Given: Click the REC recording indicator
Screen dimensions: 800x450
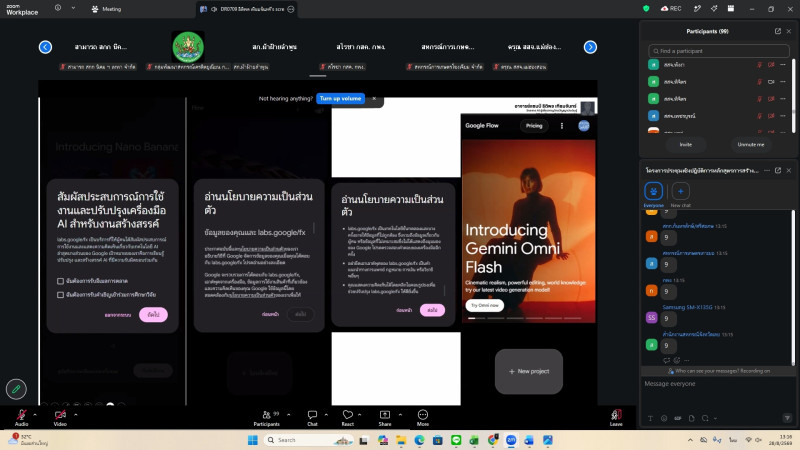Looking at the screenshot, I should point(671,9).
